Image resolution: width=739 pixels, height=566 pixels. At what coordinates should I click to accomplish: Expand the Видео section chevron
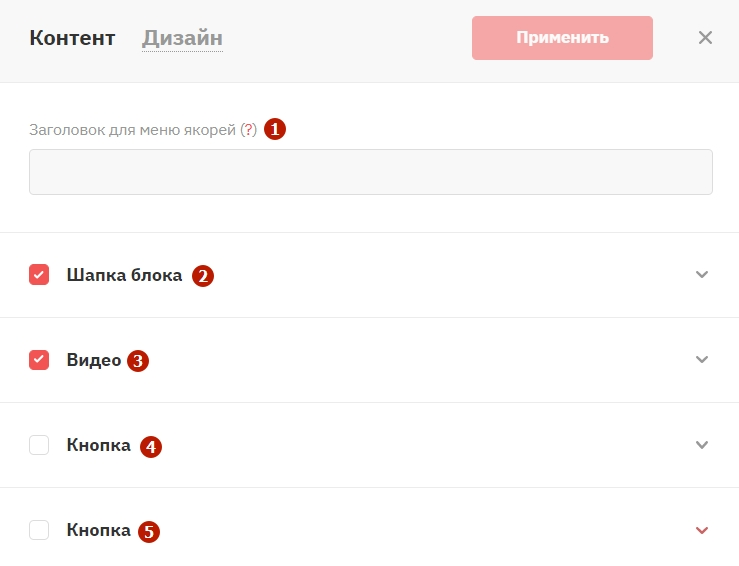coord(702,360)
